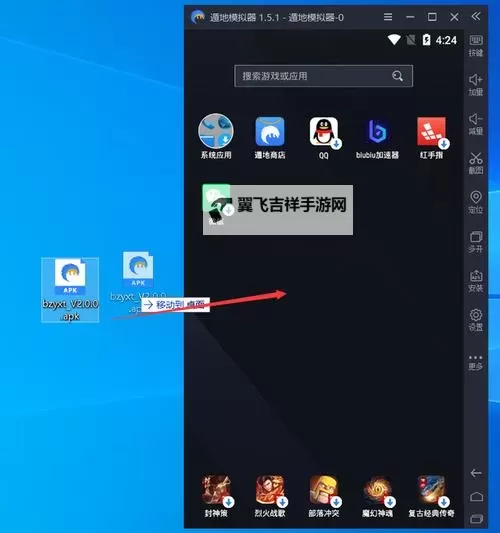Screen dimensions: 500x533
Task: Tap the Android recent apps button
Action: [476, 519]
